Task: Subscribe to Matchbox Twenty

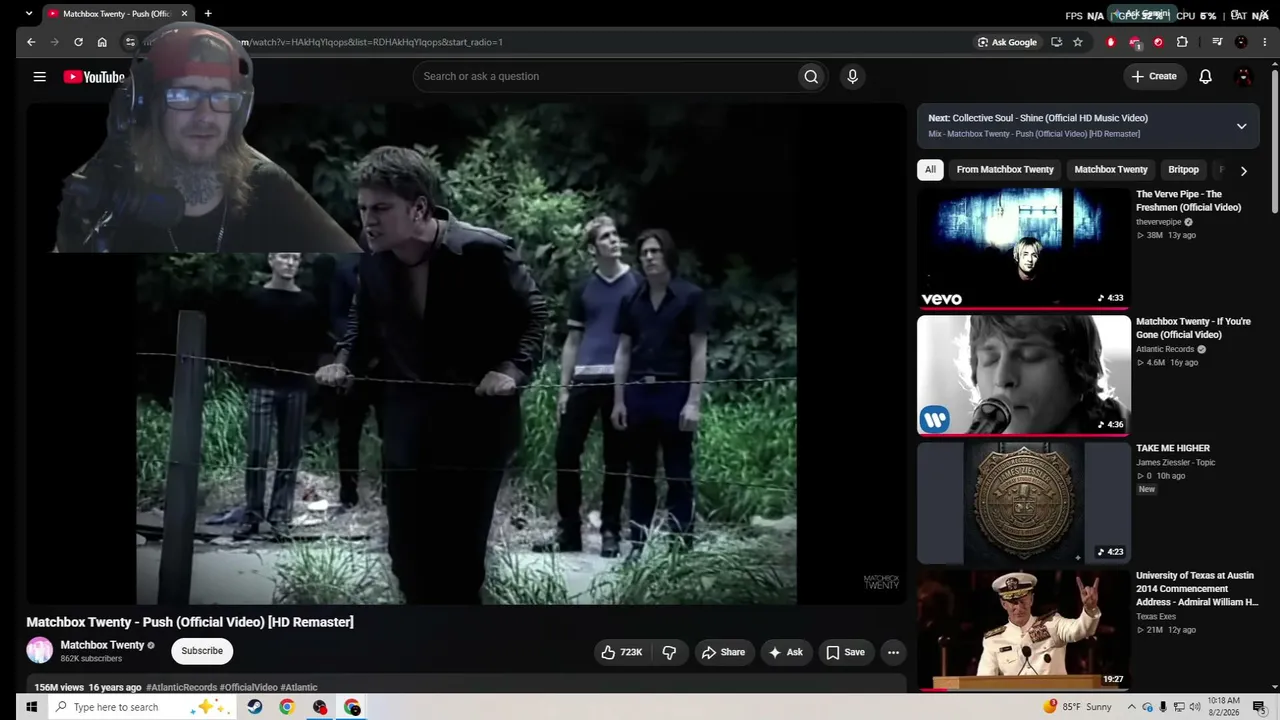Action: pyautogui.click(x=202, y=651)
